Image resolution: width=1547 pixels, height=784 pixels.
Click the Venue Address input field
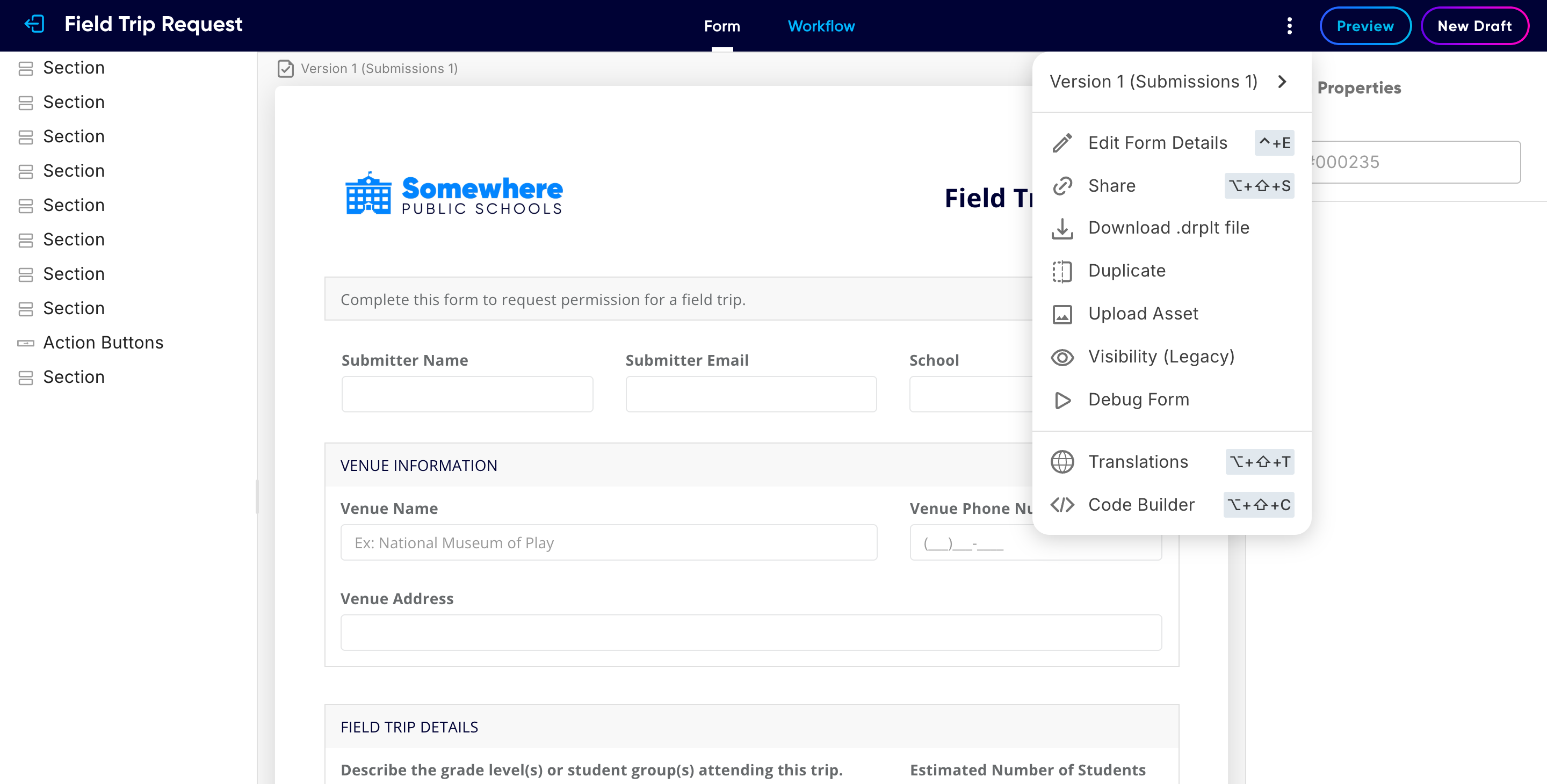tap(751, 633)
